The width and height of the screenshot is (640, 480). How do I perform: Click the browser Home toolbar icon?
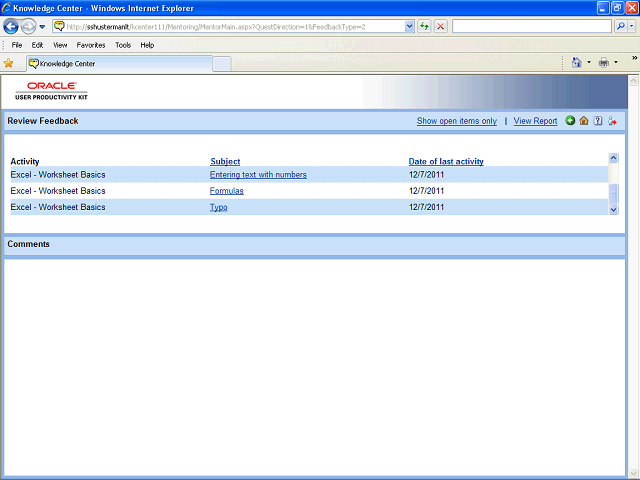[576, 62]
